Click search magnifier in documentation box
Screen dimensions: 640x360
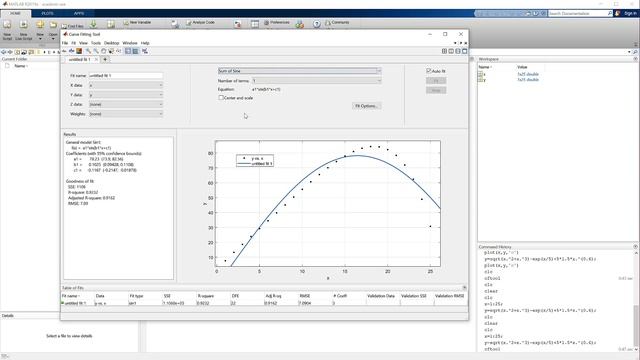tap(610, 13)
